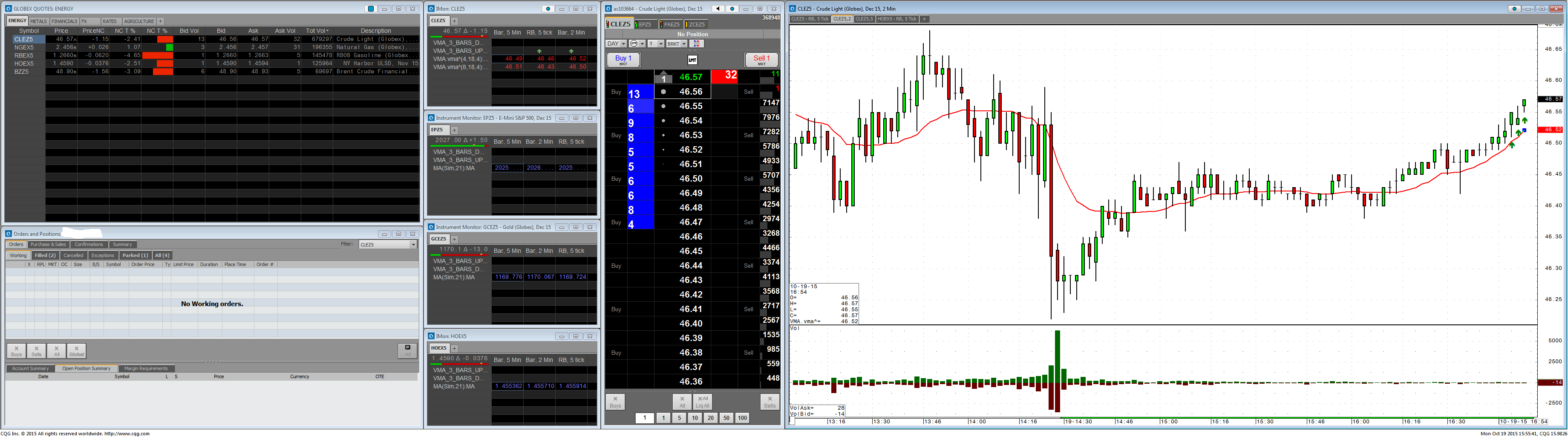Click the Buy cell at price 46.44

(x=616, y=265)
